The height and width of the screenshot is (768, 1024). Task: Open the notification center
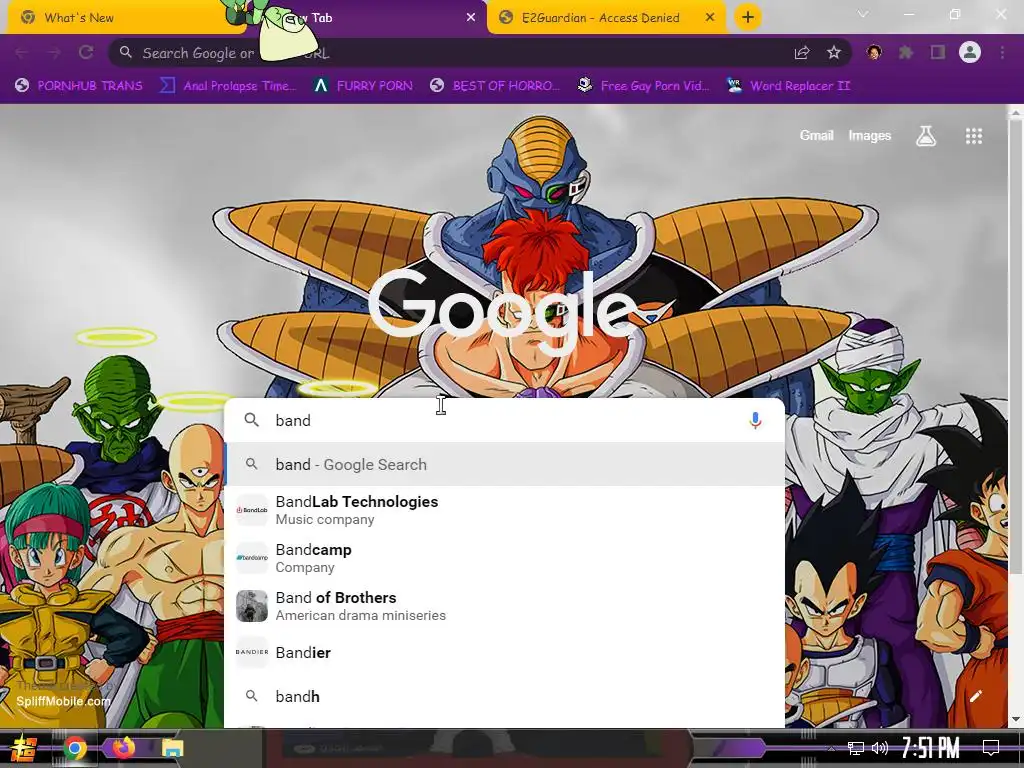tap(991, 748)
